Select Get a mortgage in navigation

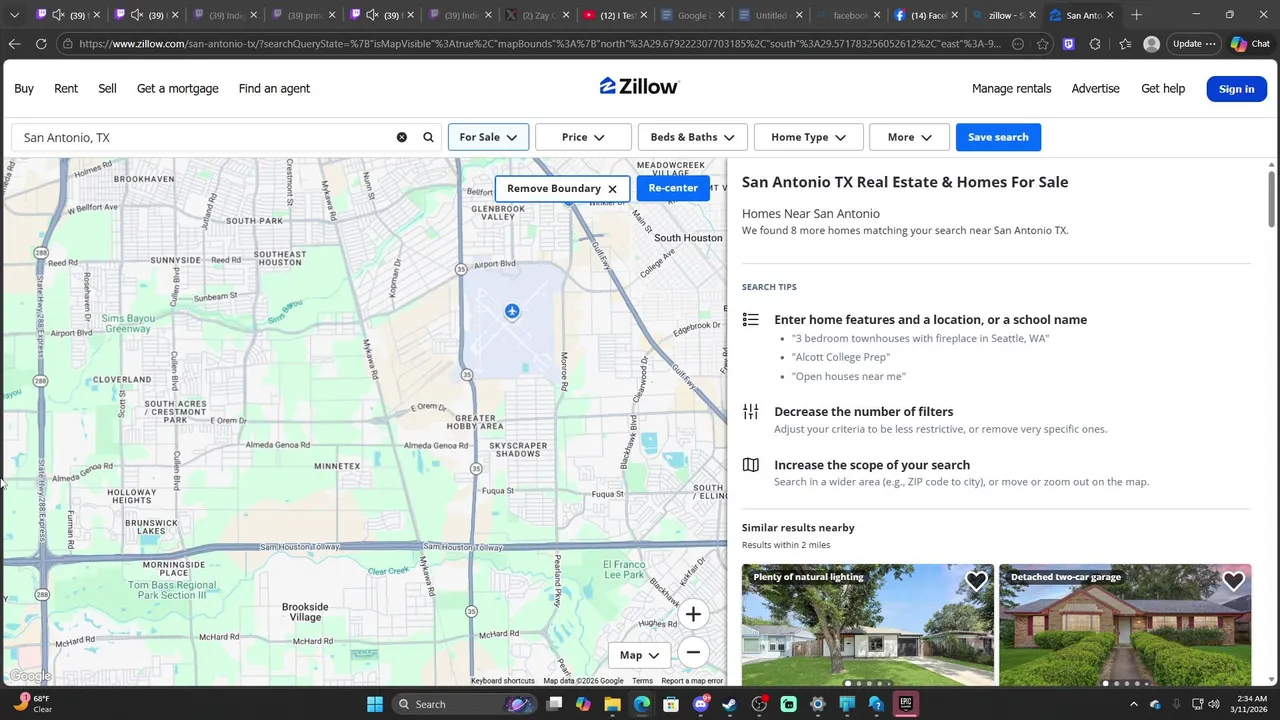tap(178, 88)
